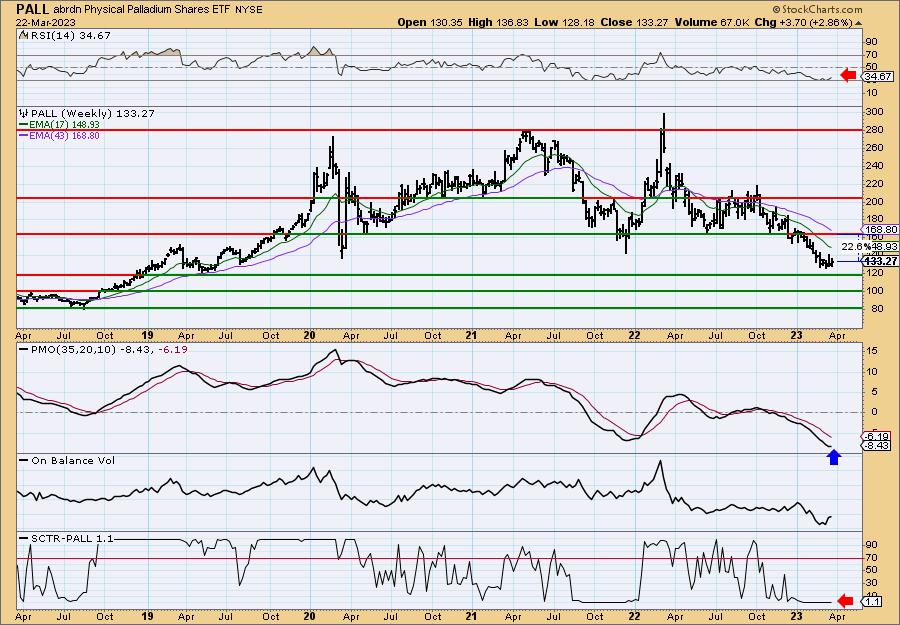Click the black line marker before On Balance Vol

(24, 460)
